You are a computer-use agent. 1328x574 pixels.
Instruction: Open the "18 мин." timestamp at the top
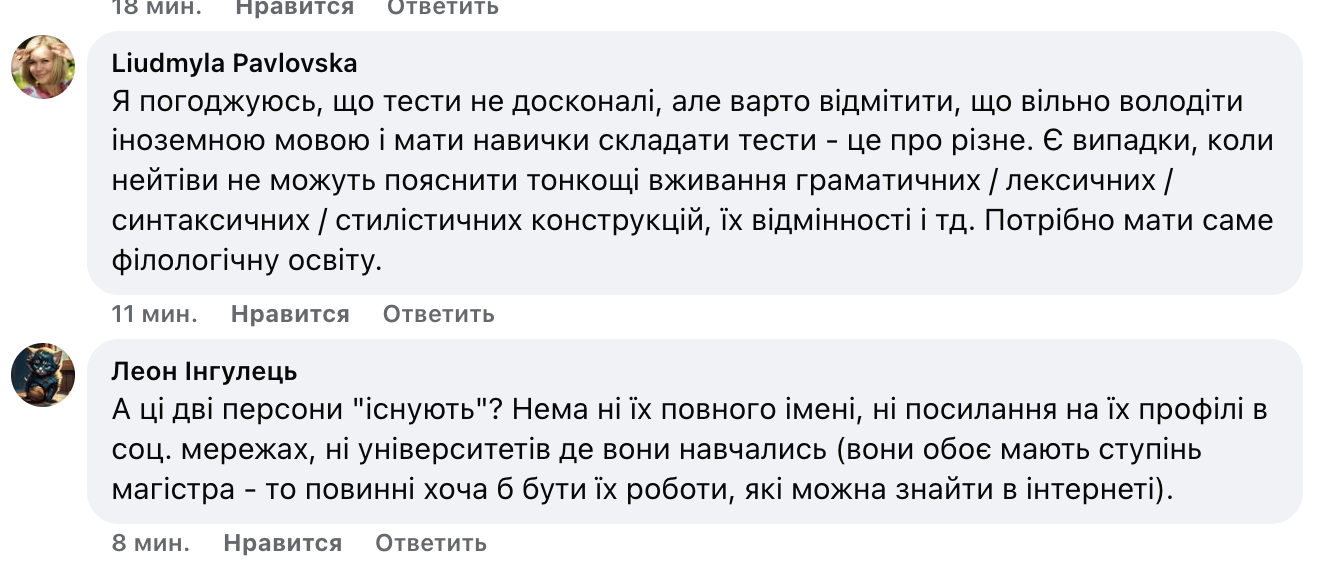click(156, 8)
